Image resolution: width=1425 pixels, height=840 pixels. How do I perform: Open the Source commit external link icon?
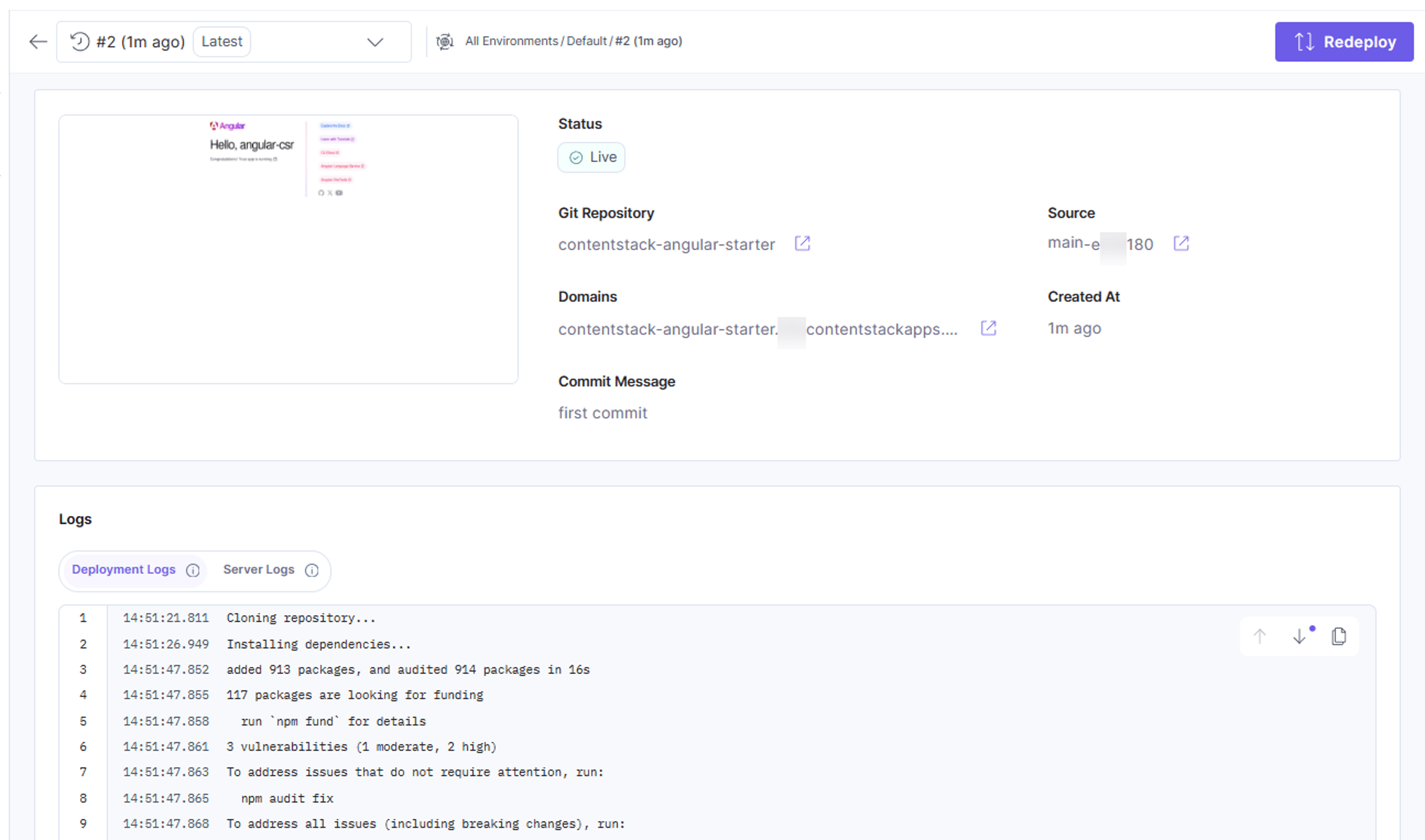(1181, 243)
